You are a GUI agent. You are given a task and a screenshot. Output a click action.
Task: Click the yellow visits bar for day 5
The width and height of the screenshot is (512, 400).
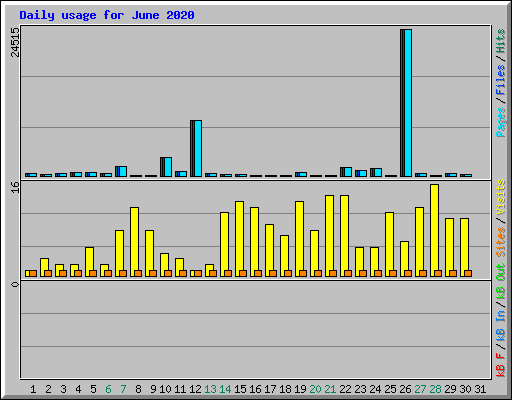click(x=89, y=262)
